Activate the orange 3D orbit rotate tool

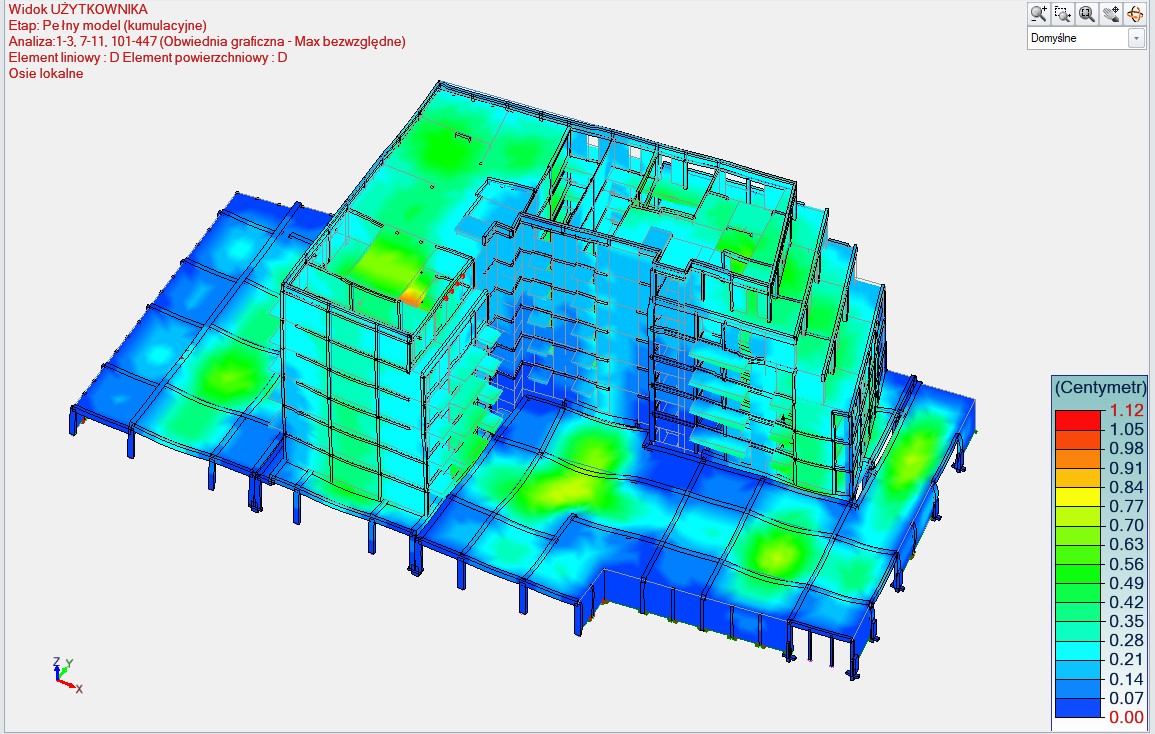(x=1135, y=13)
